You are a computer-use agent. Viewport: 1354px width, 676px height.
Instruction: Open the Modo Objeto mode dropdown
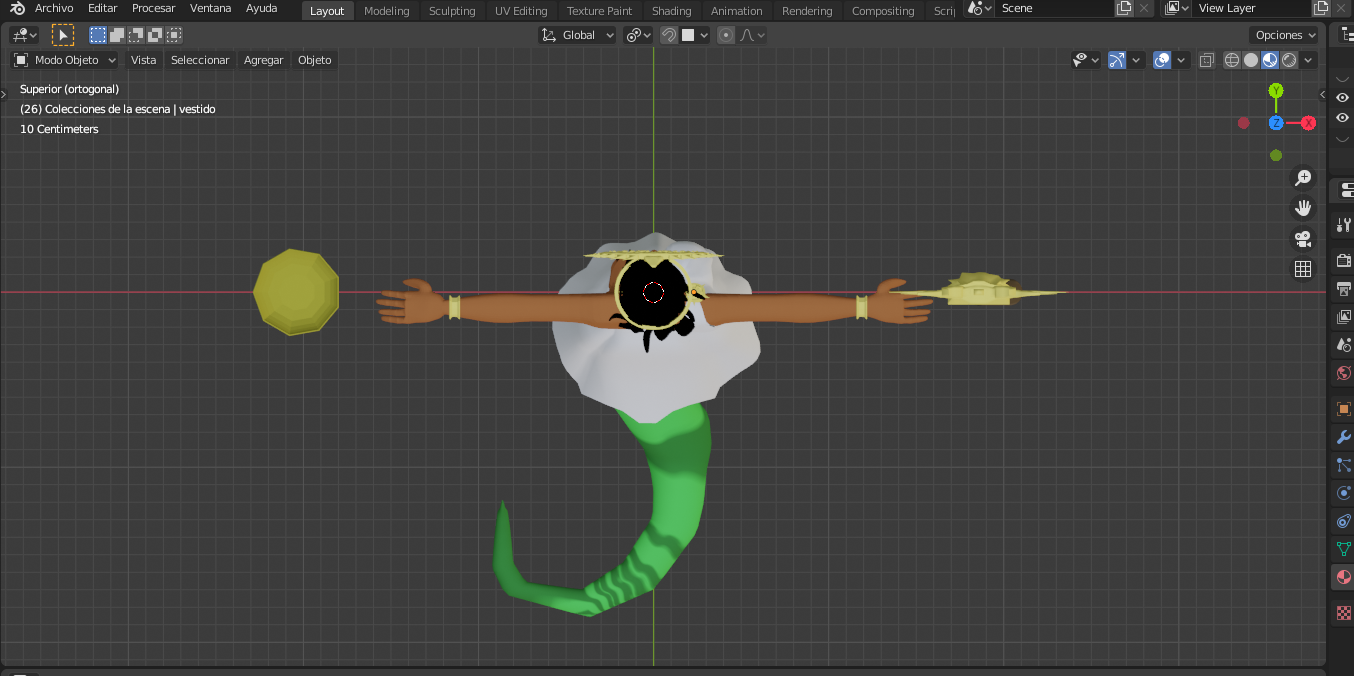tap(66, 60)
